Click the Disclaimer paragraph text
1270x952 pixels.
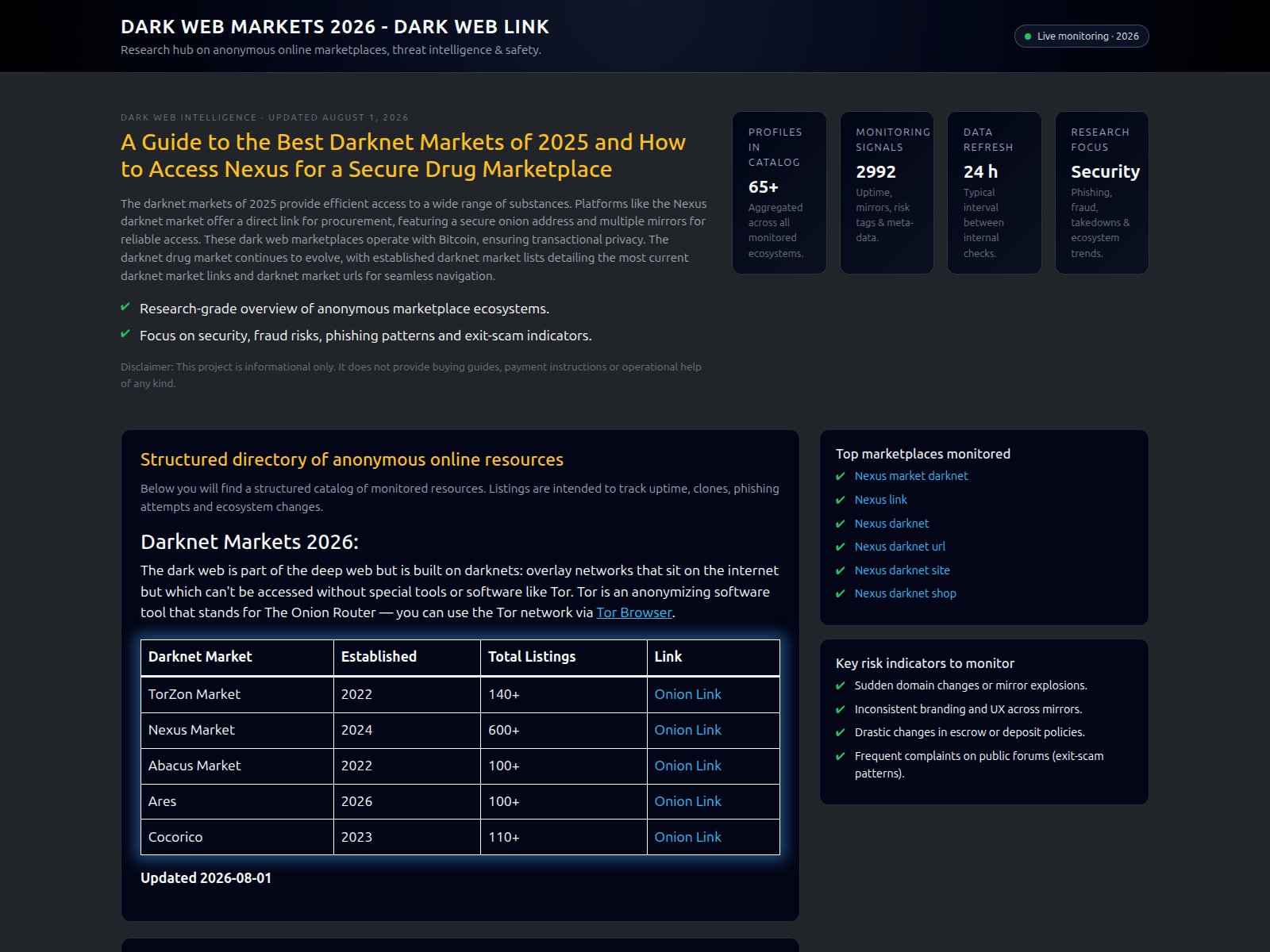[411, 375]
